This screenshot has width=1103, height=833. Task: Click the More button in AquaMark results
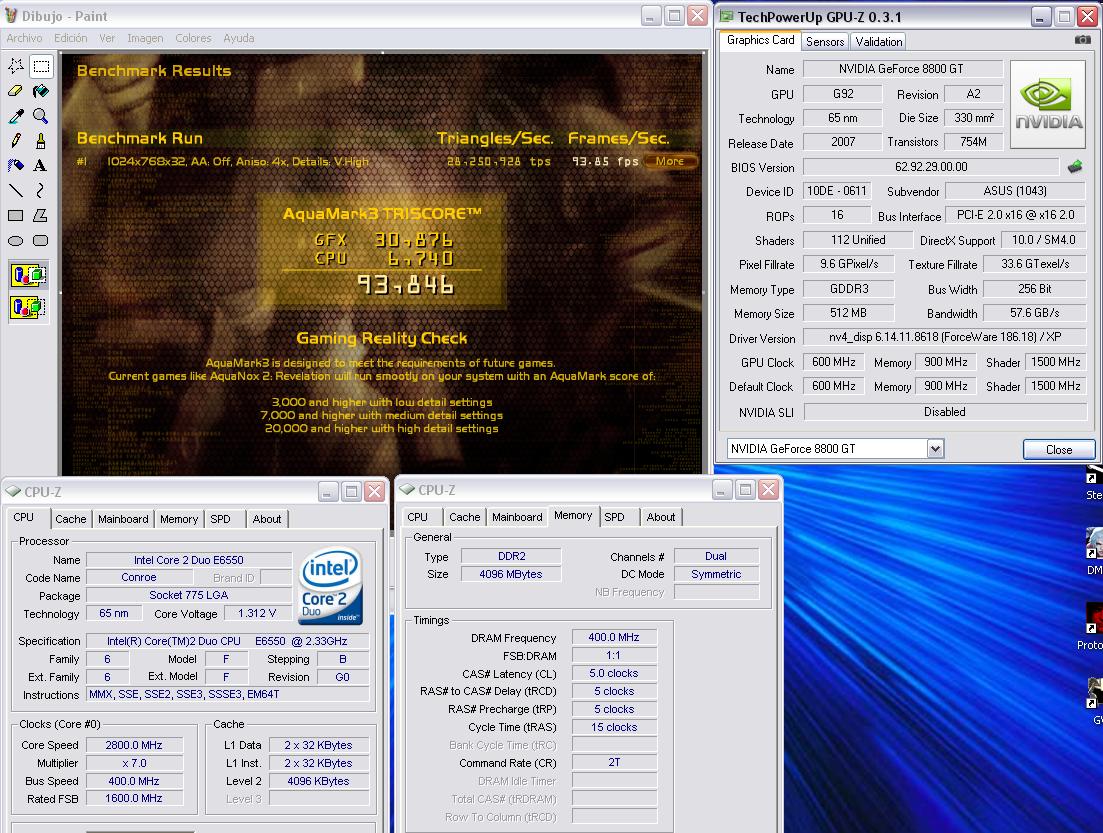pos(670,161)
